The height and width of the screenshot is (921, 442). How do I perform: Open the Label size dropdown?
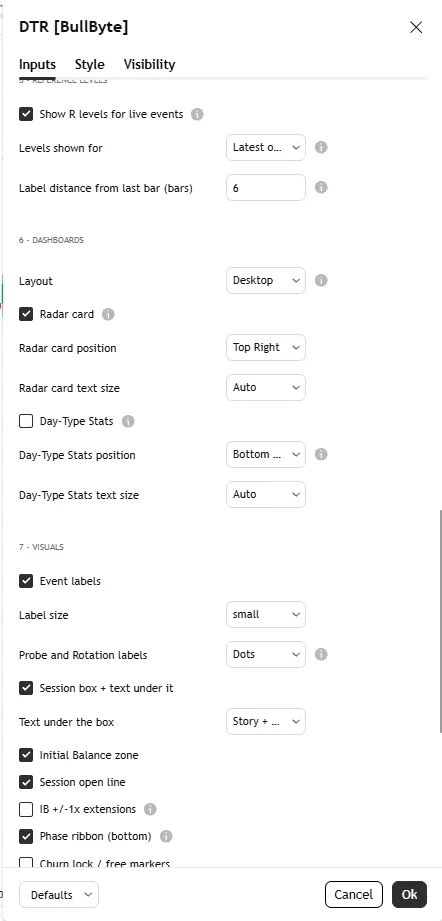[x=266, y=614]
